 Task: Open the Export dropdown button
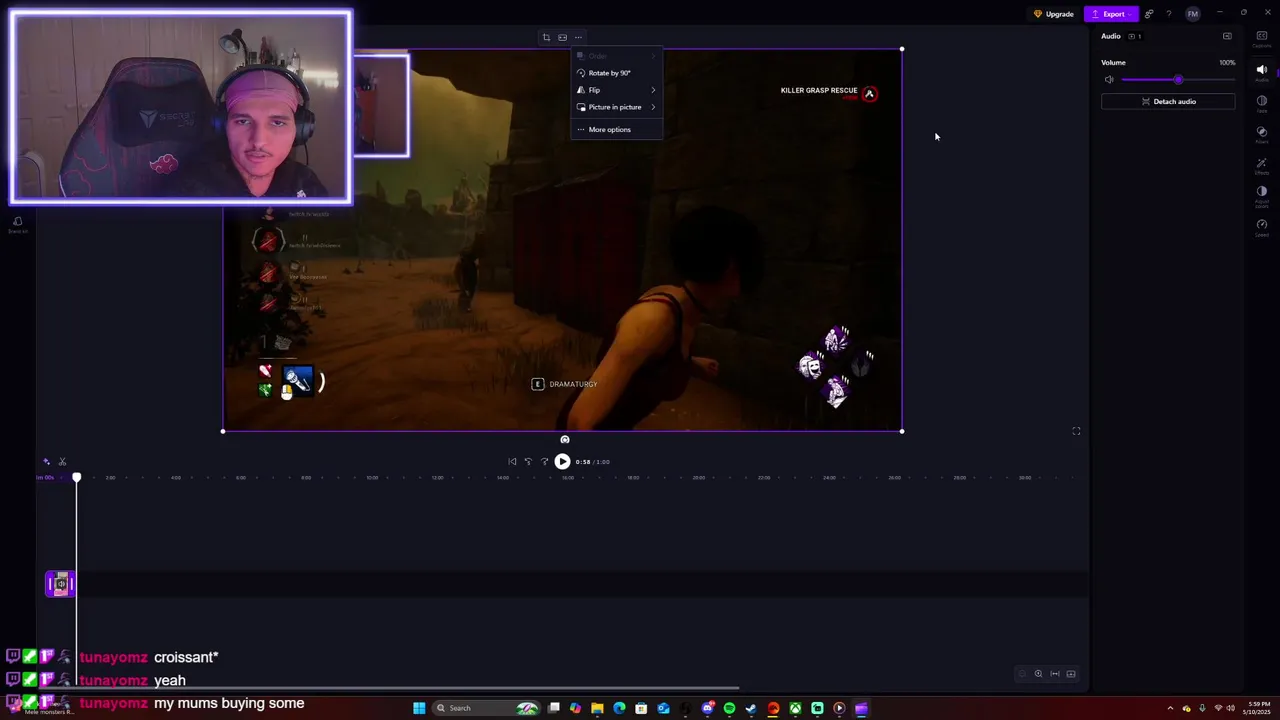[1111, 14]
